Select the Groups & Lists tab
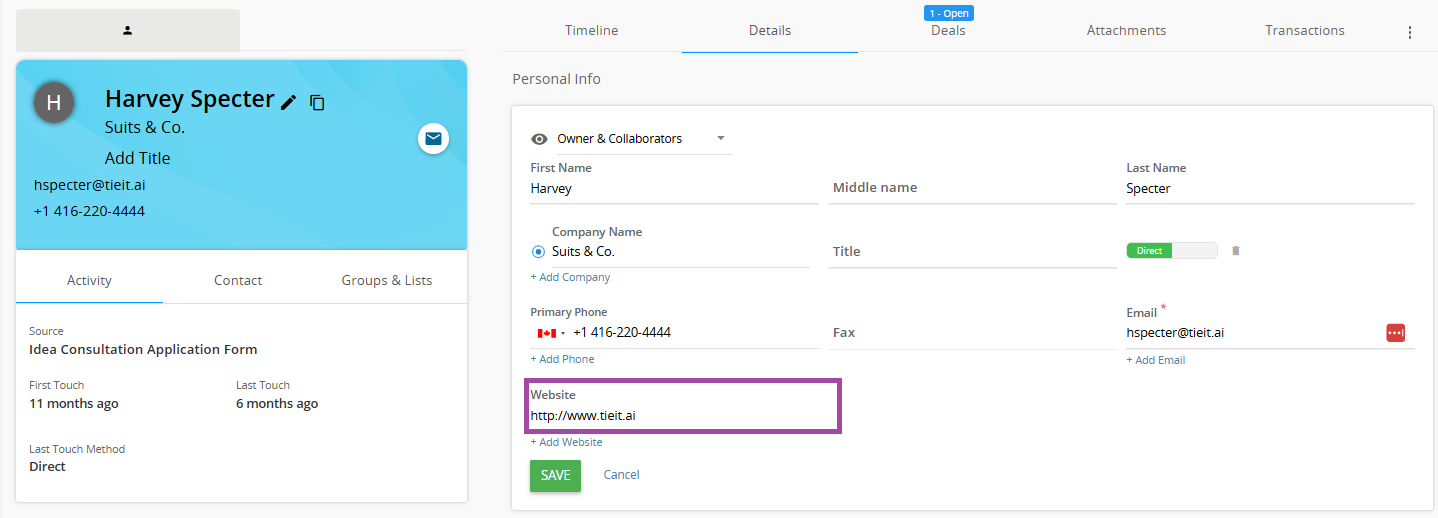The image size is (1438, 518). 387,280
